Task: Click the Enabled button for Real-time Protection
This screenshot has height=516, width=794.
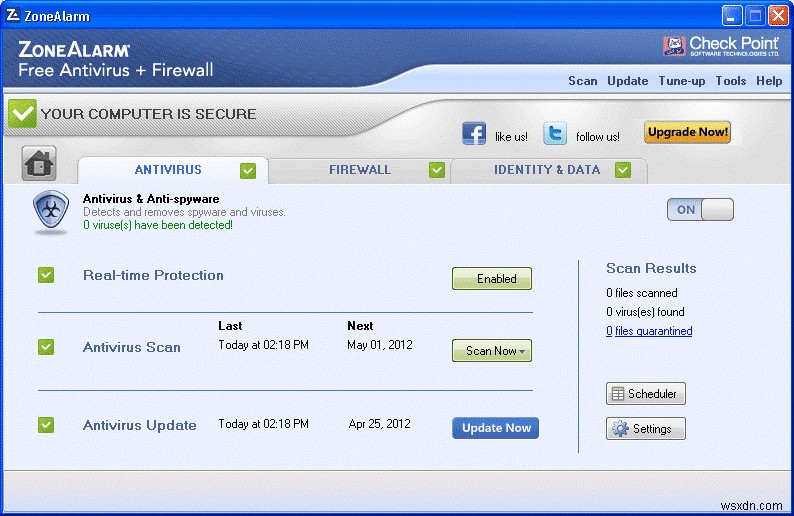Action: 492,279
